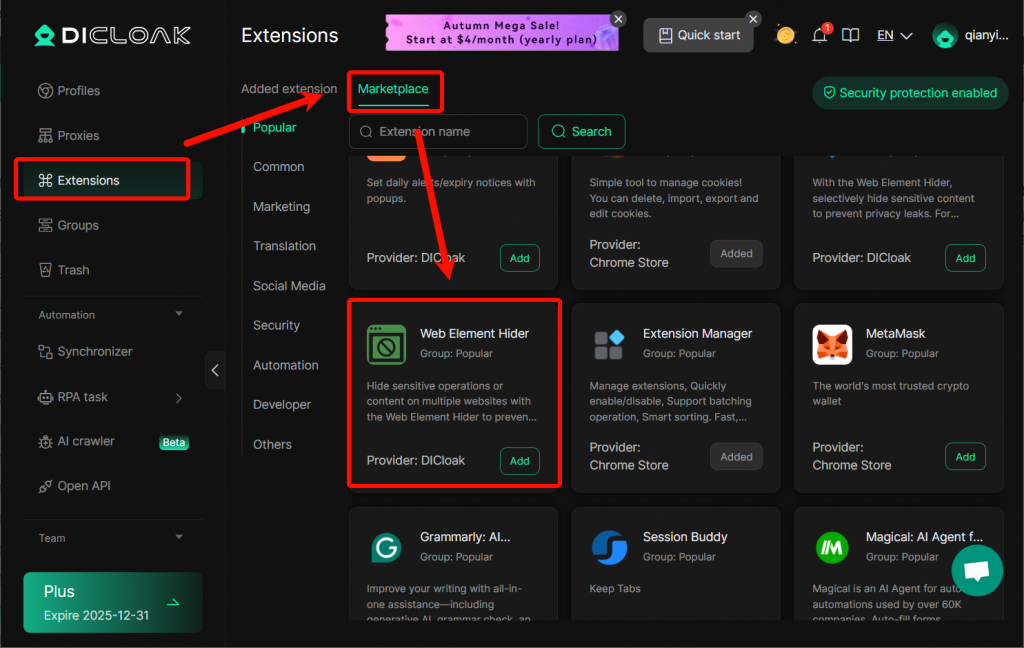
Task: Open the documentation book icon
Action: coord(850,36)
